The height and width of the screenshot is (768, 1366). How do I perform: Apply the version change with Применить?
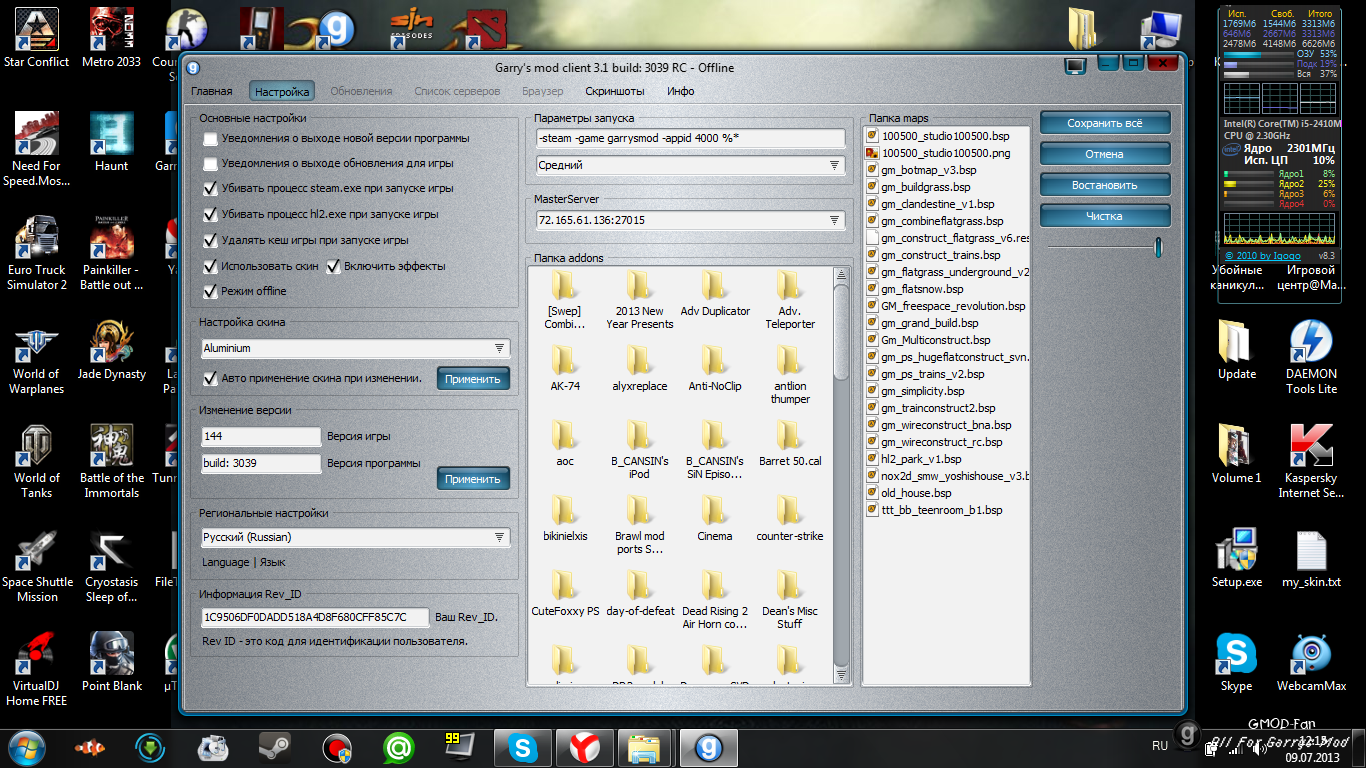473,479
